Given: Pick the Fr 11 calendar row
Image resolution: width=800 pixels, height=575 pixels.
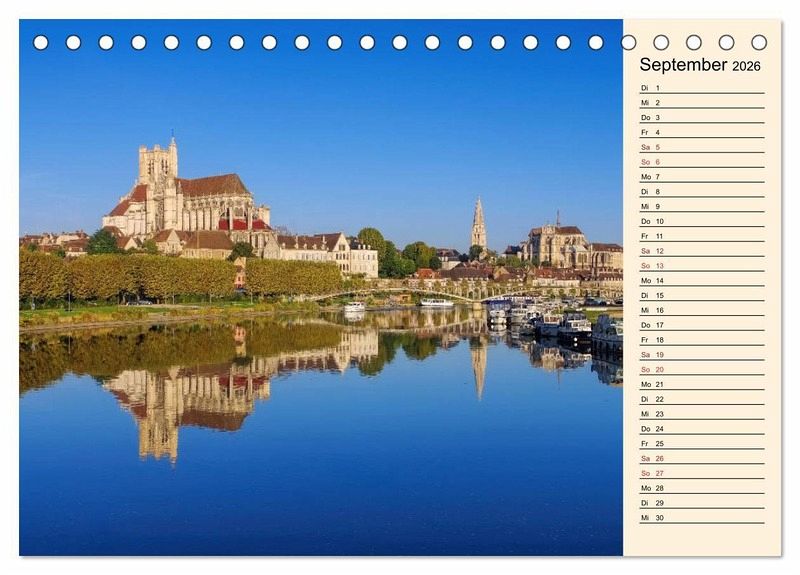Looking at the screenshot, I should [701, 236].
